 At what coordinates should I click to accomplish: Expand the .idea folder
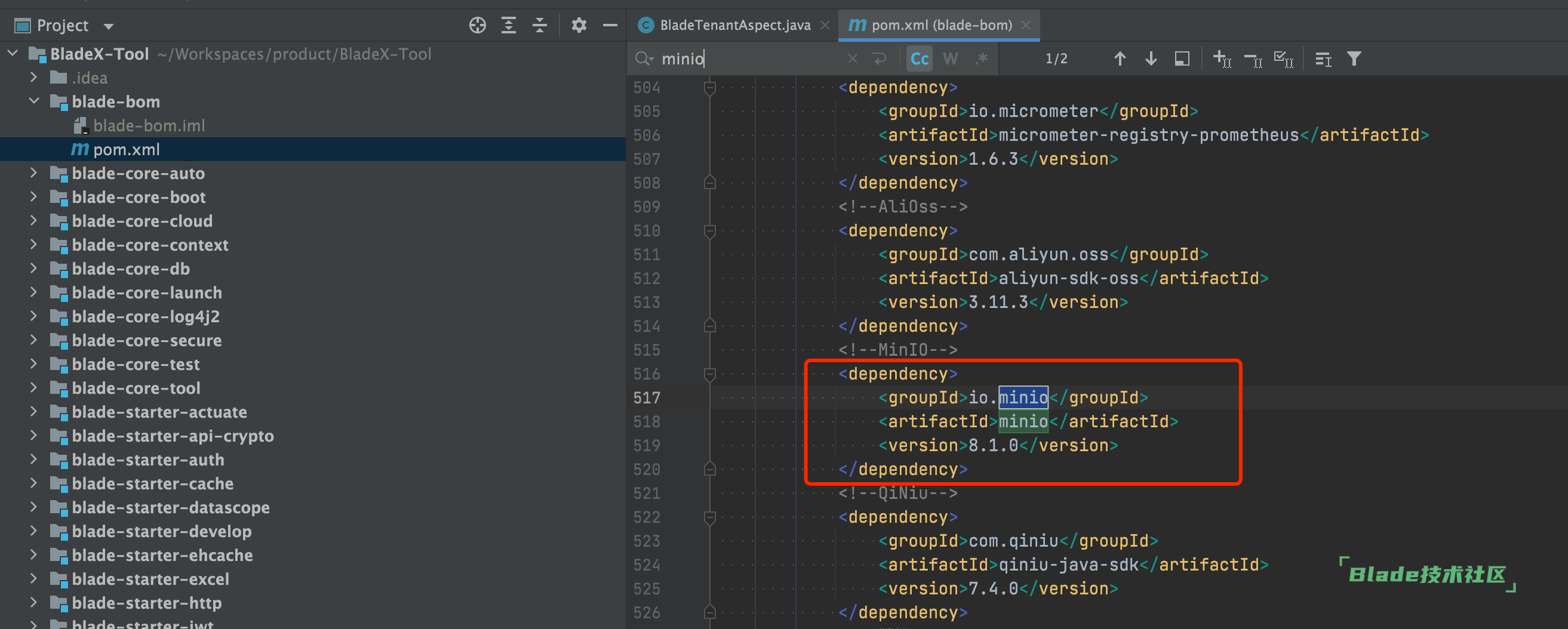[34, 77]
